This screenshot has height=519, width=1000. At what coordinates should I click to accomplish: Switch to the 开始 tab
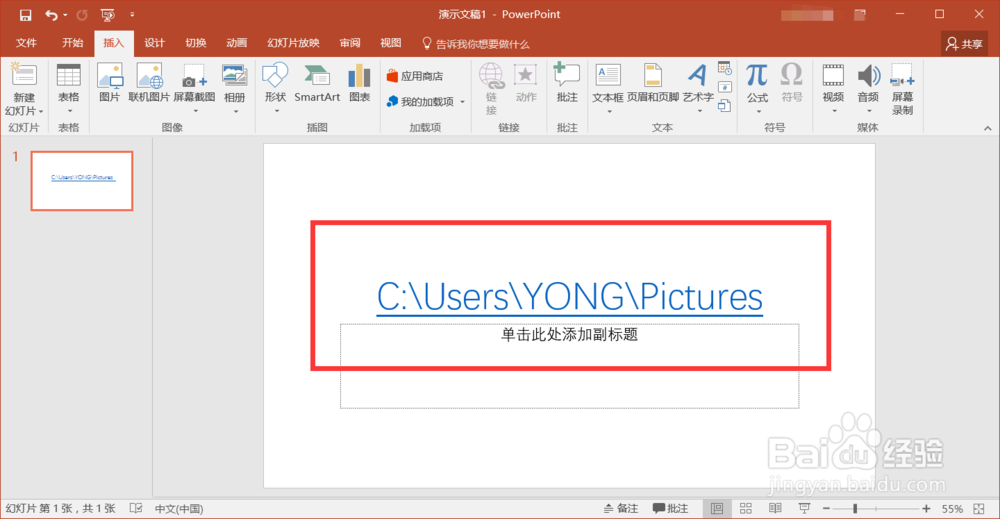click(x=72, y=43)
